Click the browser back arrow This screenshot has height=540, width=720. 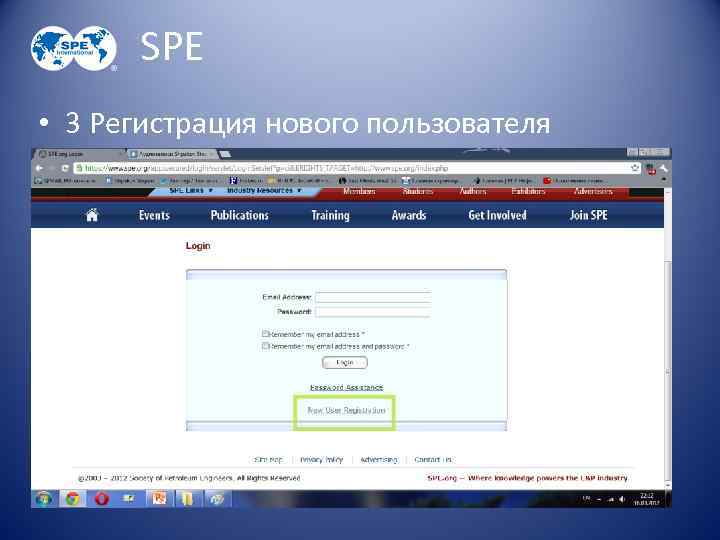[40, 168]
